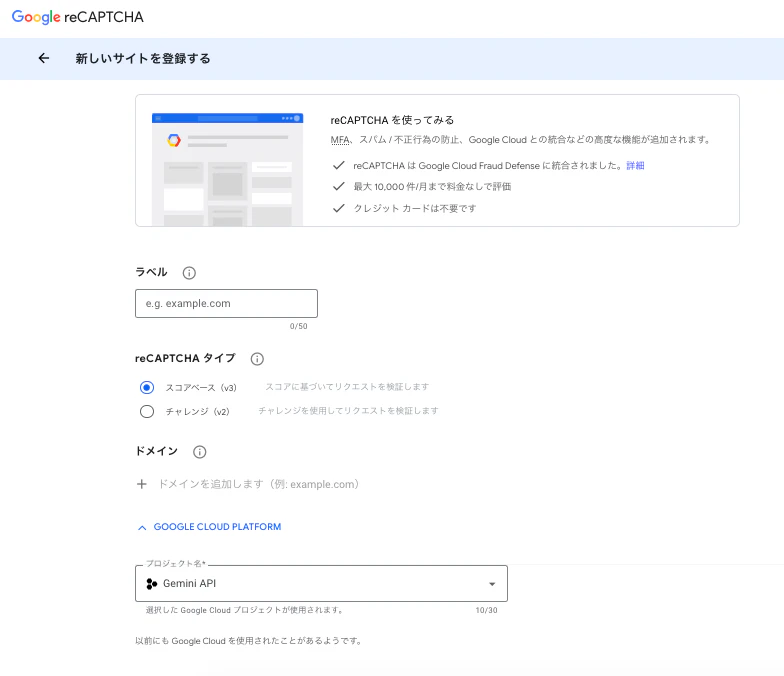The image size is (784, 676).
Task: Click checkmark beside Fraud Defense statement
Action: [338, 165]
